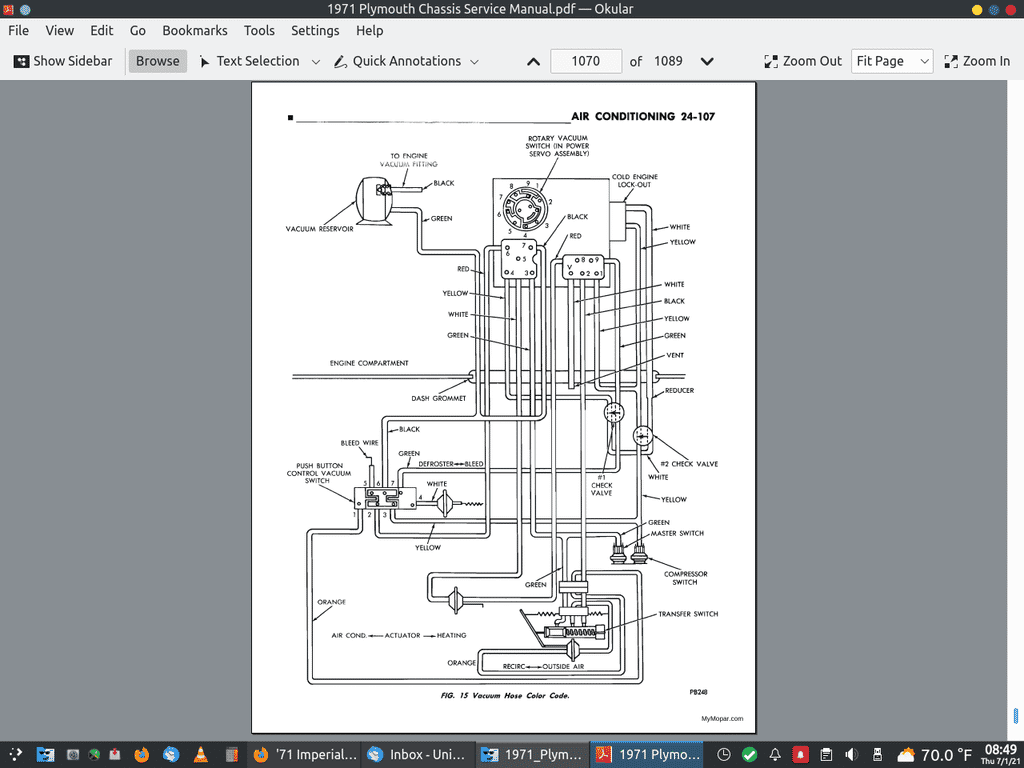Screen dimensions: 1024x768
Task: Select the Text Selection tool
Action: pyautogui.click(x=248, y=61)
